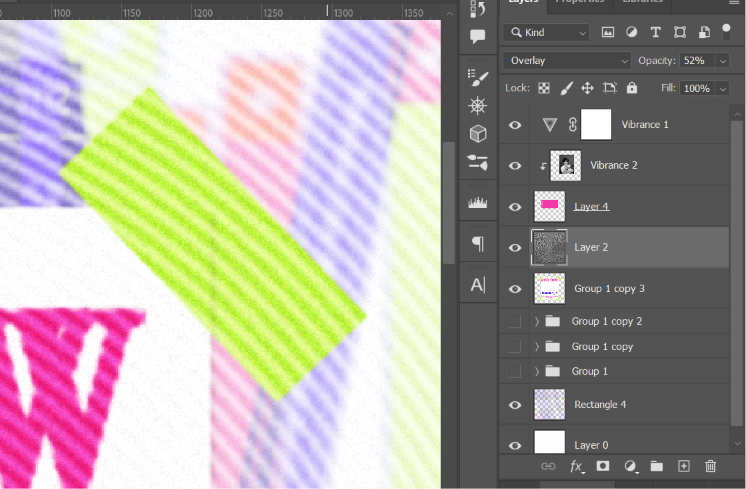746x489 pixels.
Task: Hide the Vibrance 2 layer
Action: tap(515, 166)
